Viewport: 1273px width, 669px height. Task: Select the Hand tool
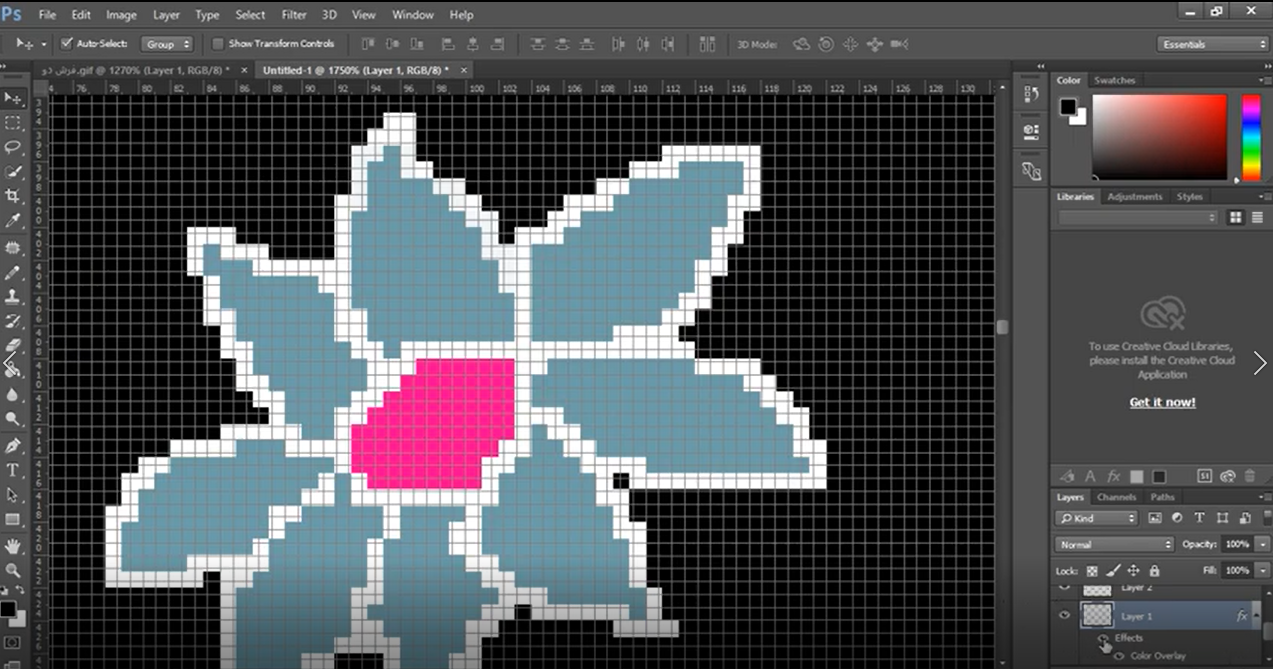click(13, 545)
